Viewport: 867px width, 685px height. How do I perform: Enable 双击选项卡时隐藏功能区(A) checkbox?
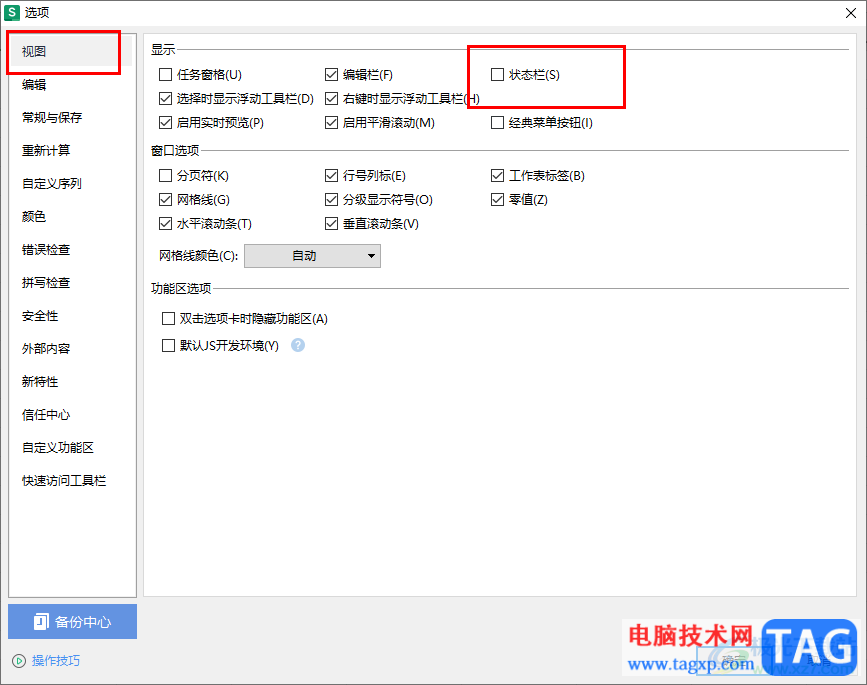(168, 318)
